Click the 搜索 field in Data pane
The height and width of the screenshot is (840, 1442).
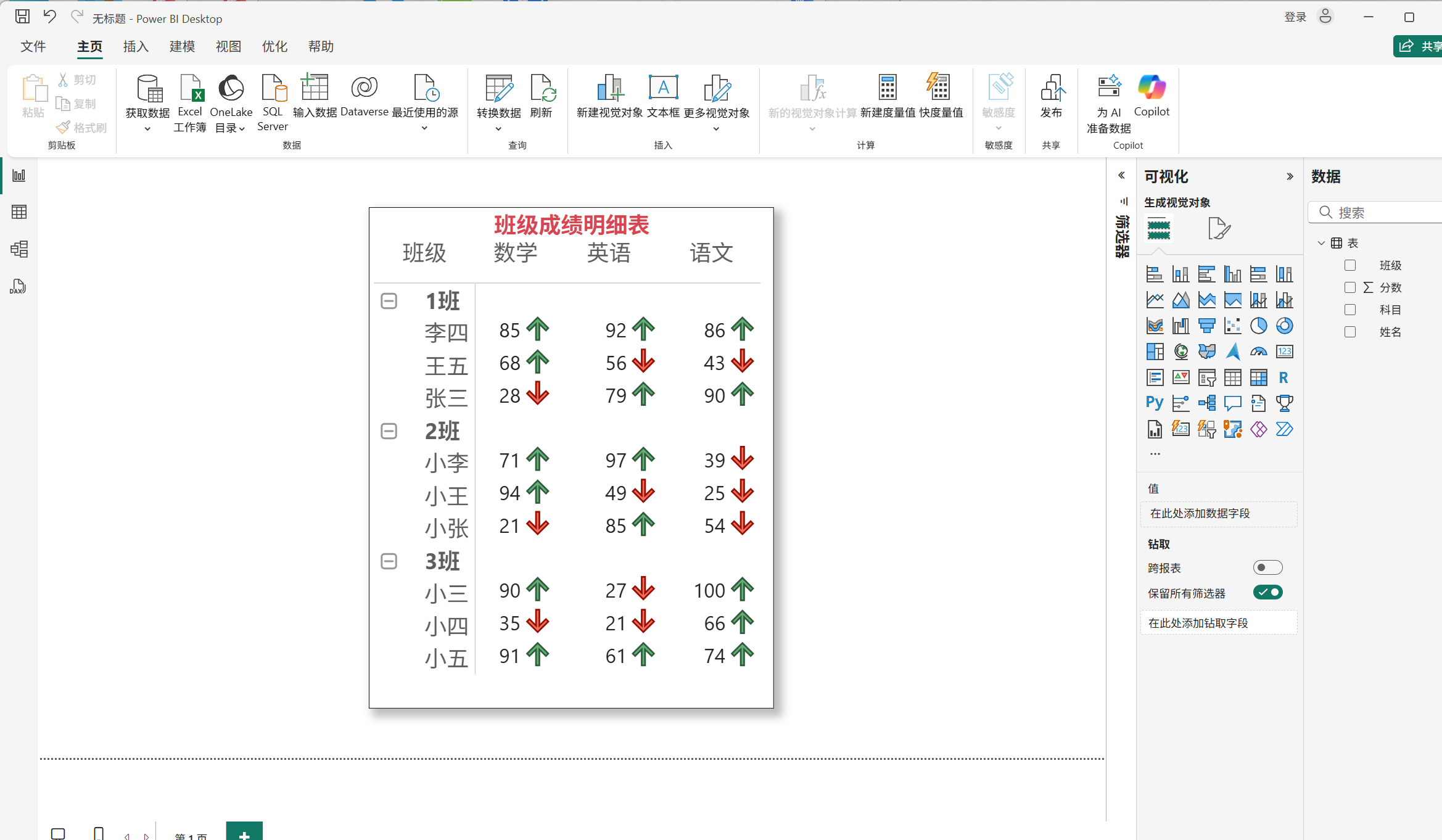click(x=1382, y=213)
